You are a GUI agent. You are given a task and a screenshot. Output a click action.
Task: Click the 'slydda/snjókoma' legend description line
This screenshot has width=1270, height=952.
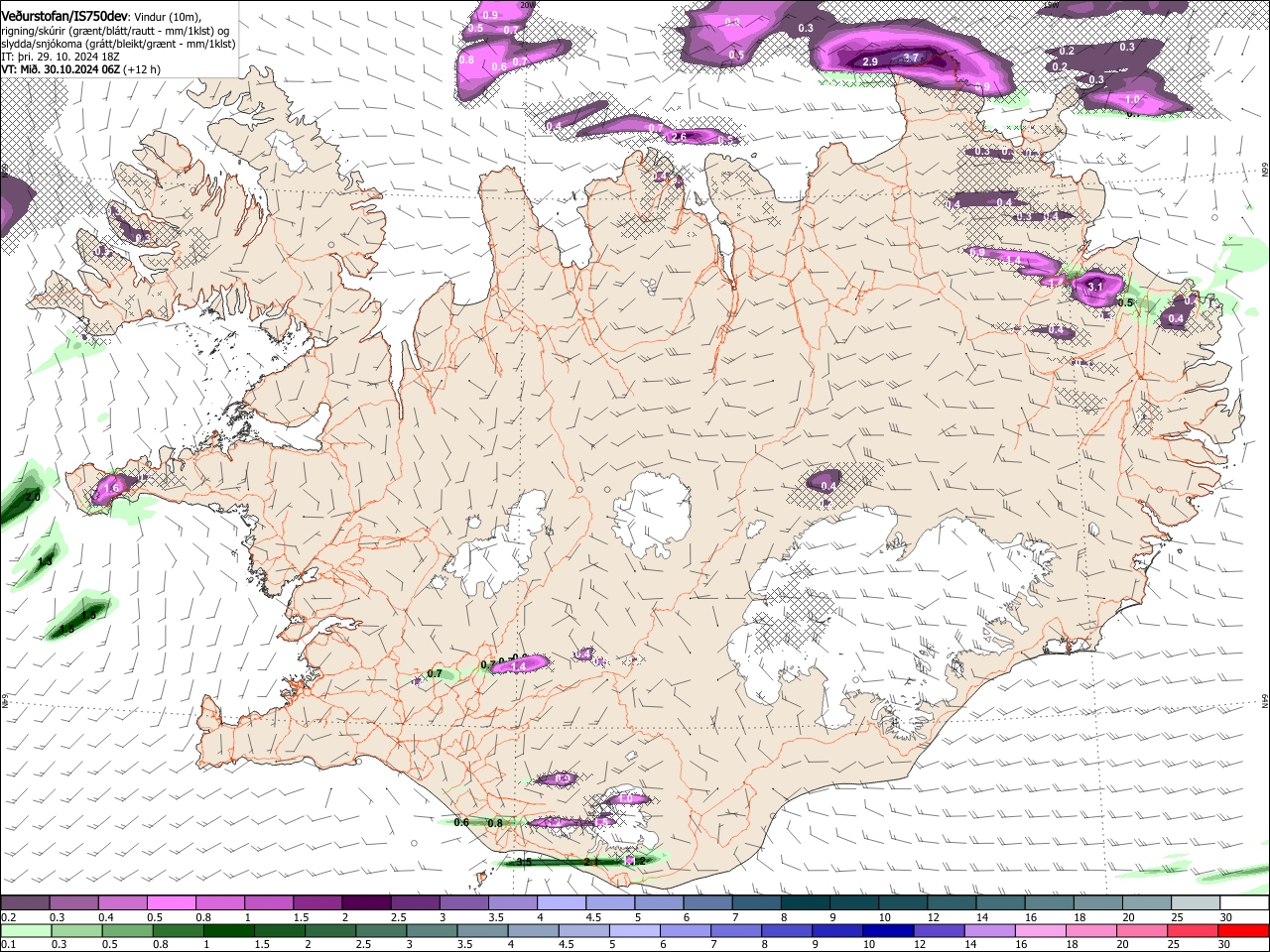click(118, 44)
